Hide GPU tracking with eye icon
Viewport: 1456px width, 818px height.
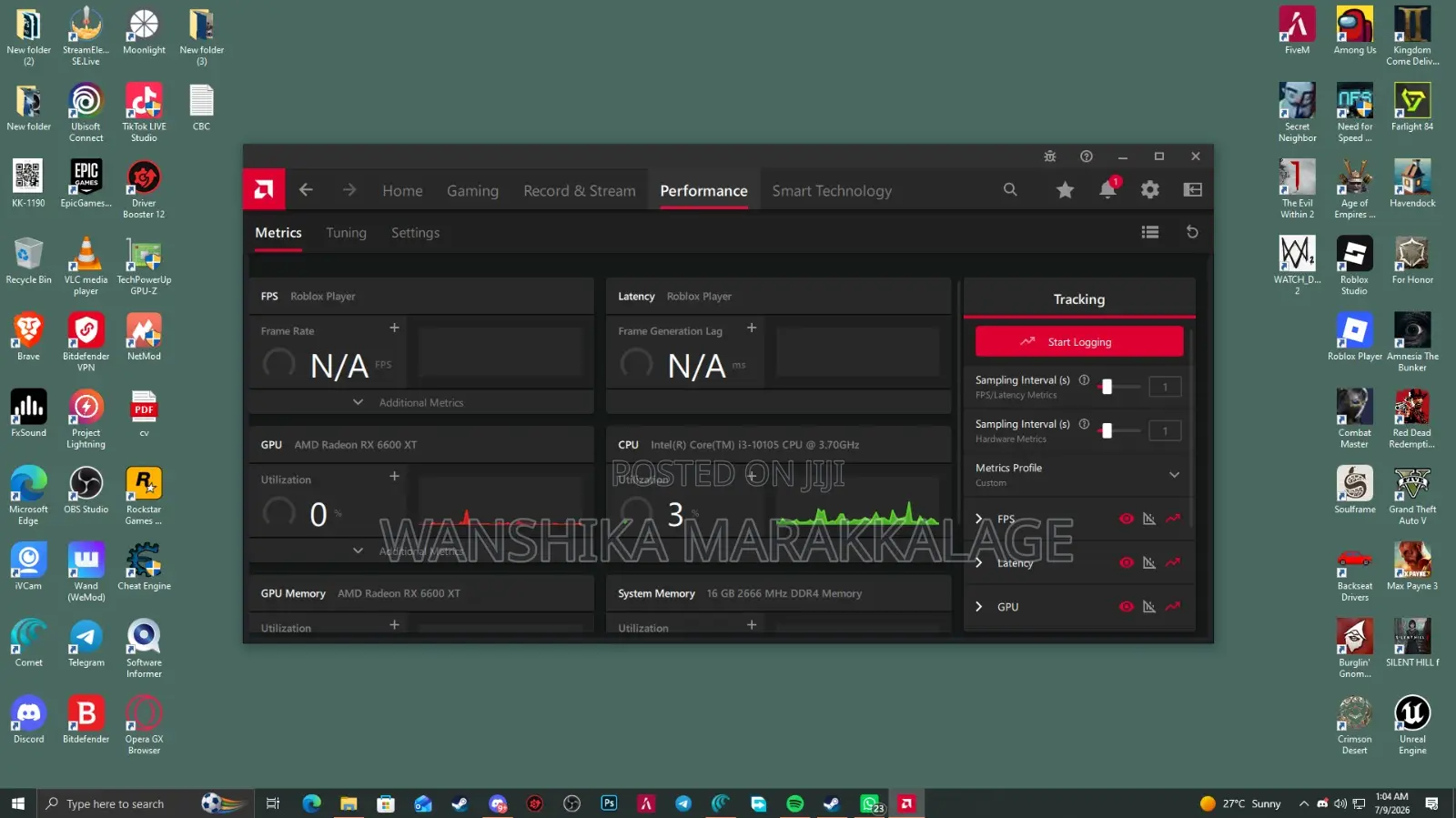[1127, 607]
